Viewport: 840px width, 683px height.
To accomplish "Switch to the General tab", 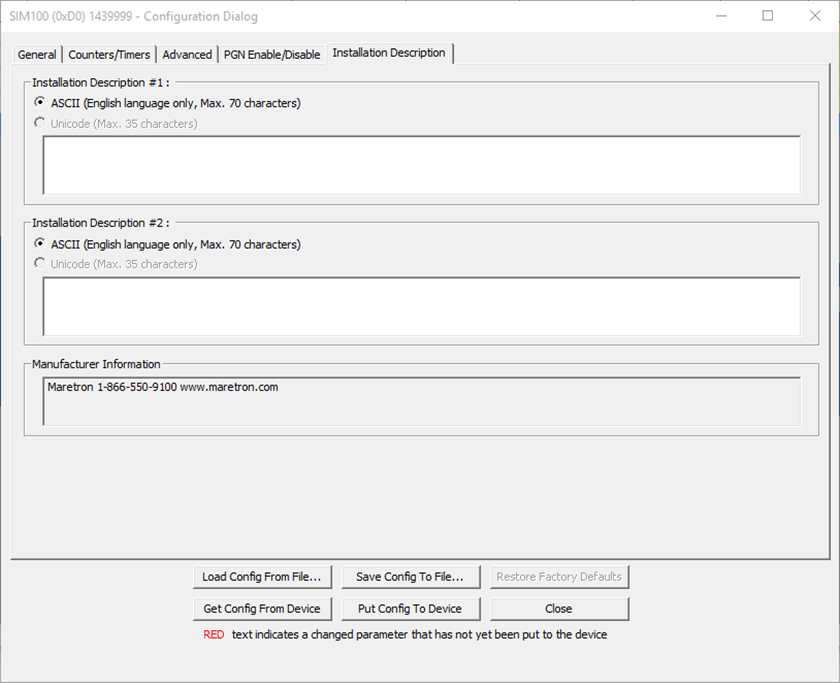I will pyautogui.click(x=37, y=55).
